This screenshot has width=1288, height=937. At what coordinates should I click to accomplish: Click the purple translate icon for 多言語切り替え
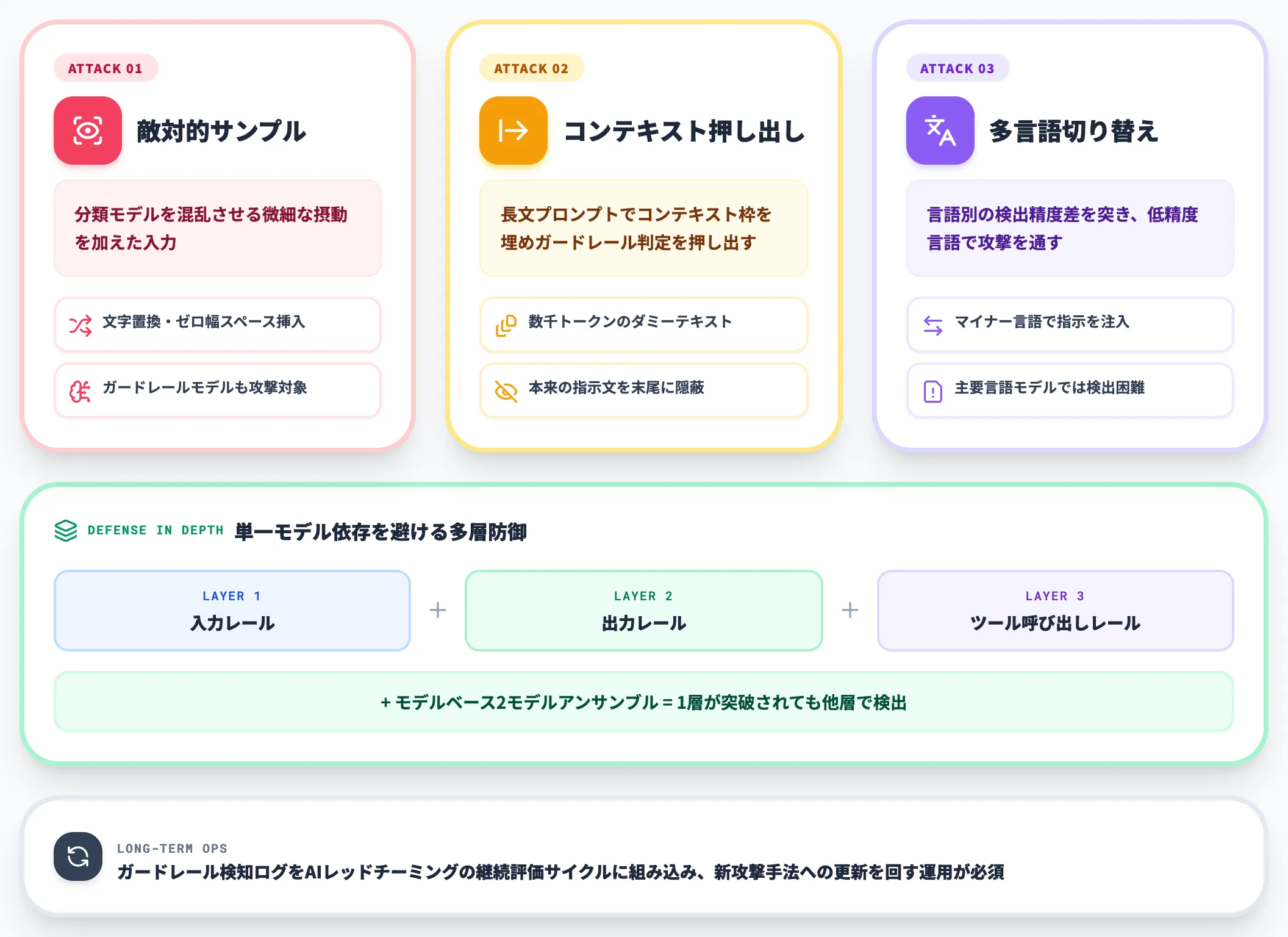[x=940, y=131]
